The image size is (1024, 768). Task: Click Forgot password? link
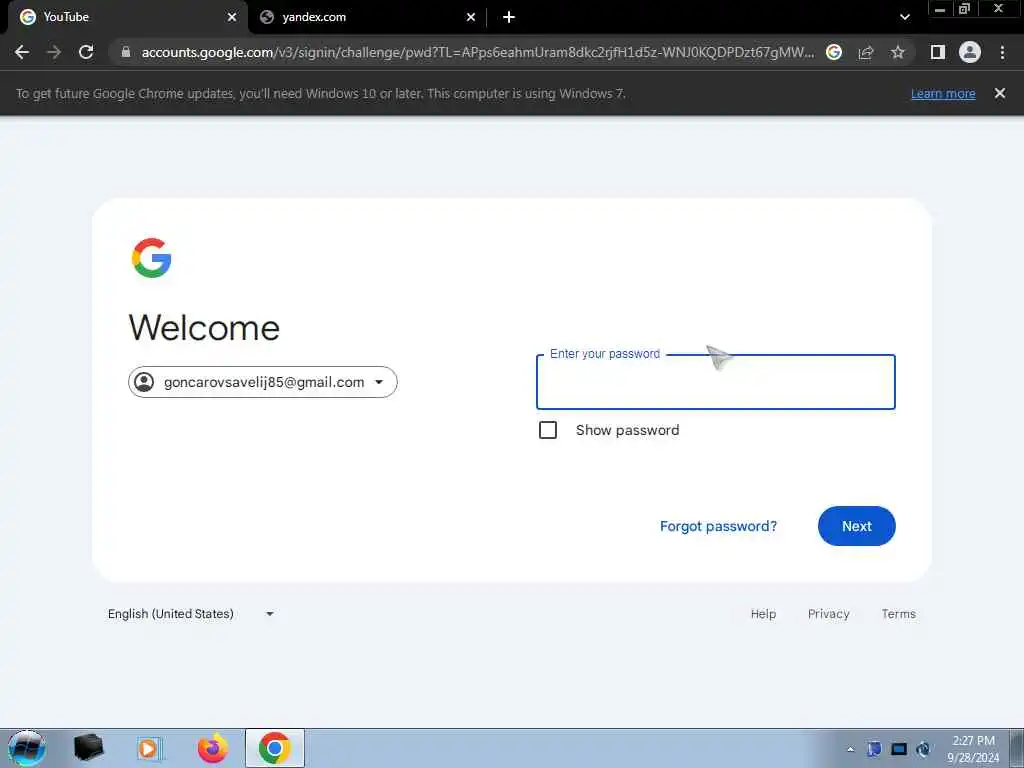(718, 526)
